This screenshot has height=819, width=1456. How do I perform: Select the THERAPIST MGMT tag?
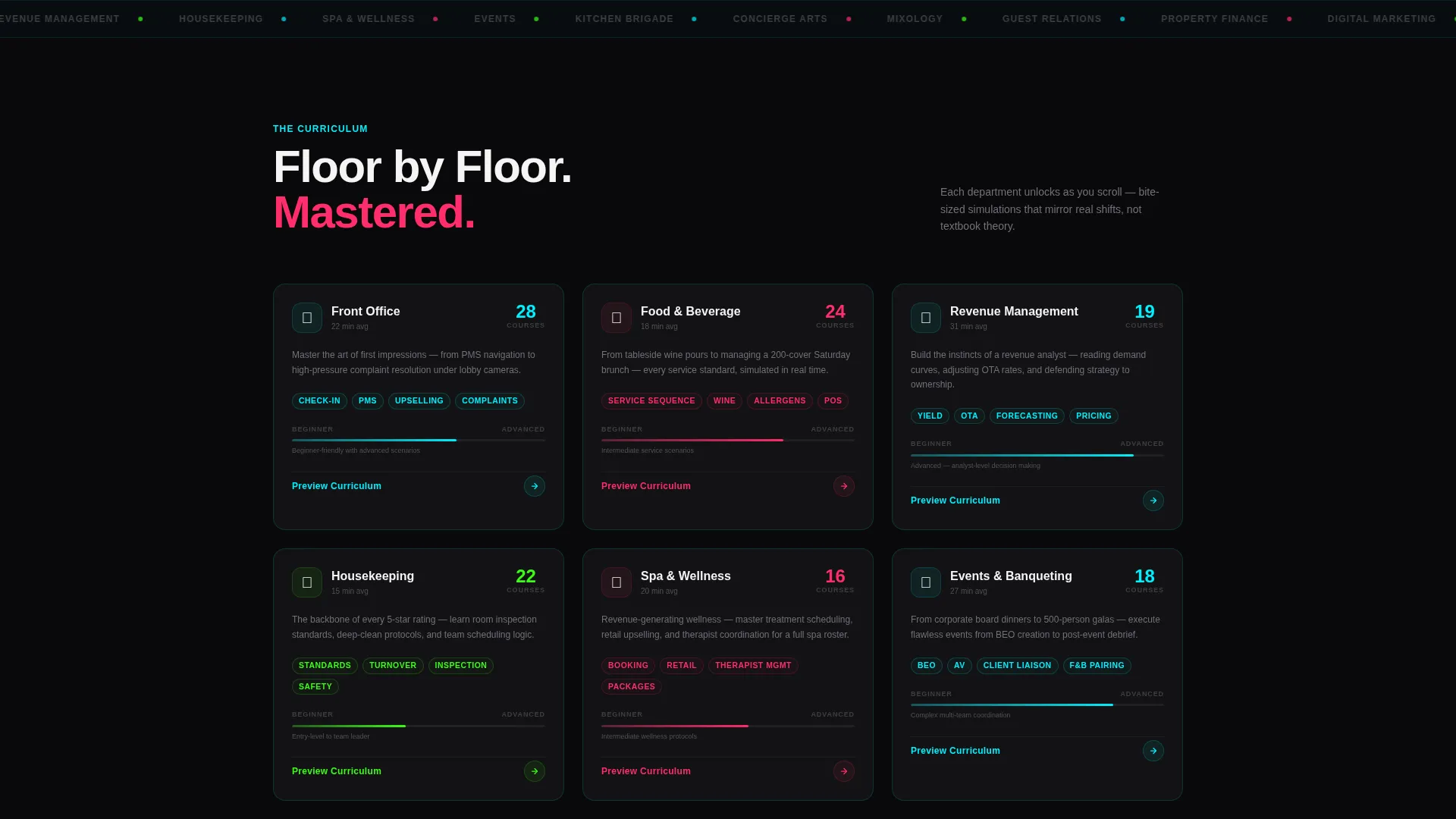coord(753,666)
